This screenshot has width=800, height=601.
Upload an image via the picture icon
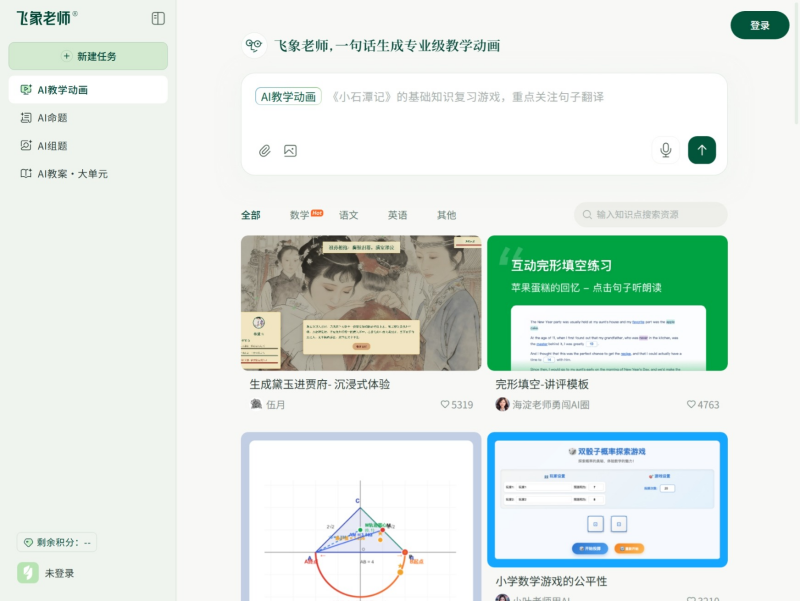pyautogui.click(x=290, y=150)
